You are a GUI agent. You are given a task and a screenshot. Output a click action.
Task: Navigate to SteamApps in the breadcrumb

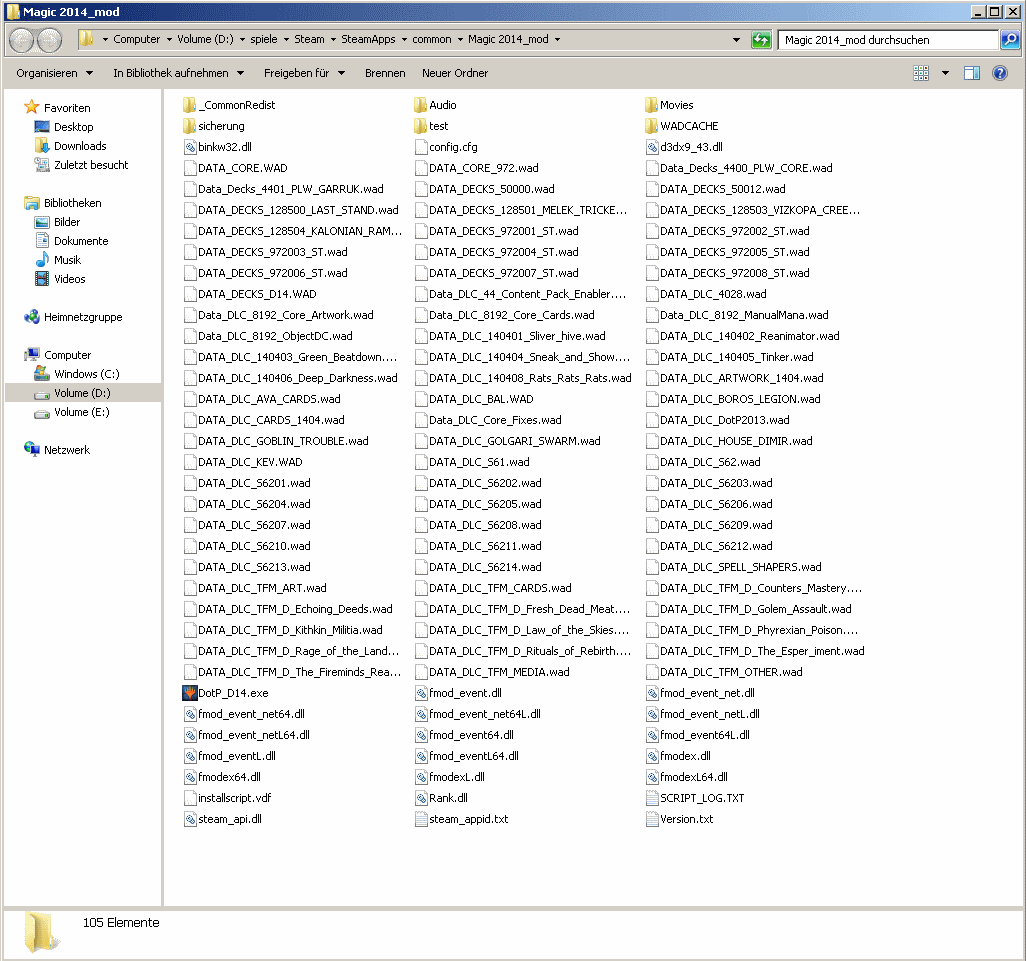pos(368,39)
